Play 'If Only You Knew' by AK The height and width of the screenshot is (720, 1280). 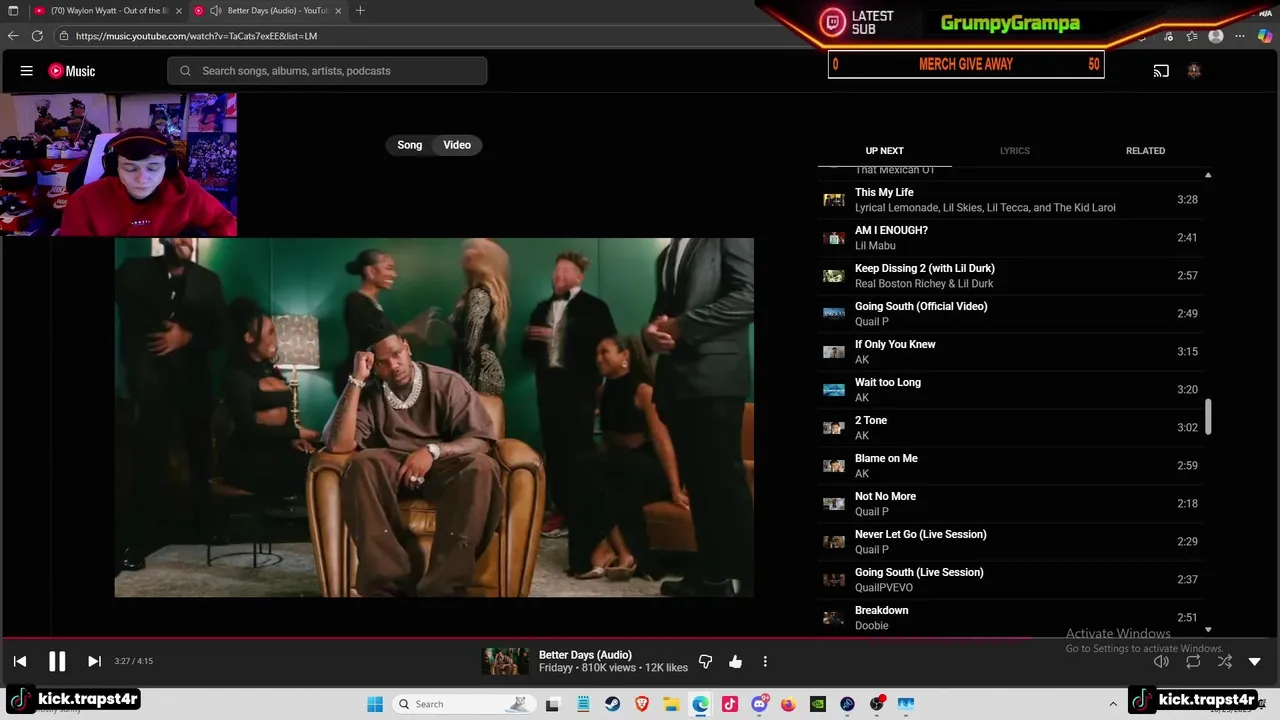click(1010, 352)
